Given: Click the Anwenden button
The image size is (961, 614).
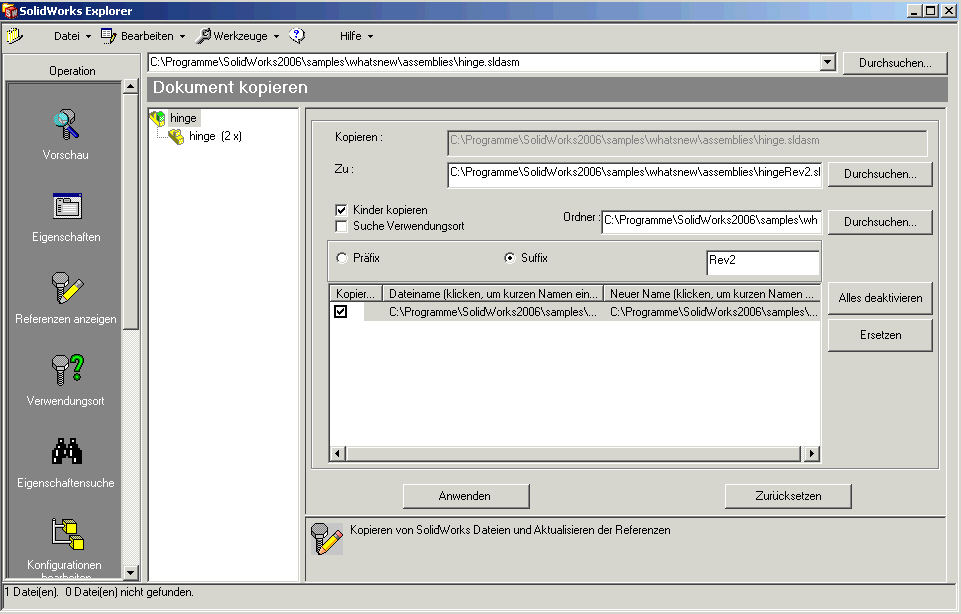Looking at the screenshot, I should tap(466, 496).
